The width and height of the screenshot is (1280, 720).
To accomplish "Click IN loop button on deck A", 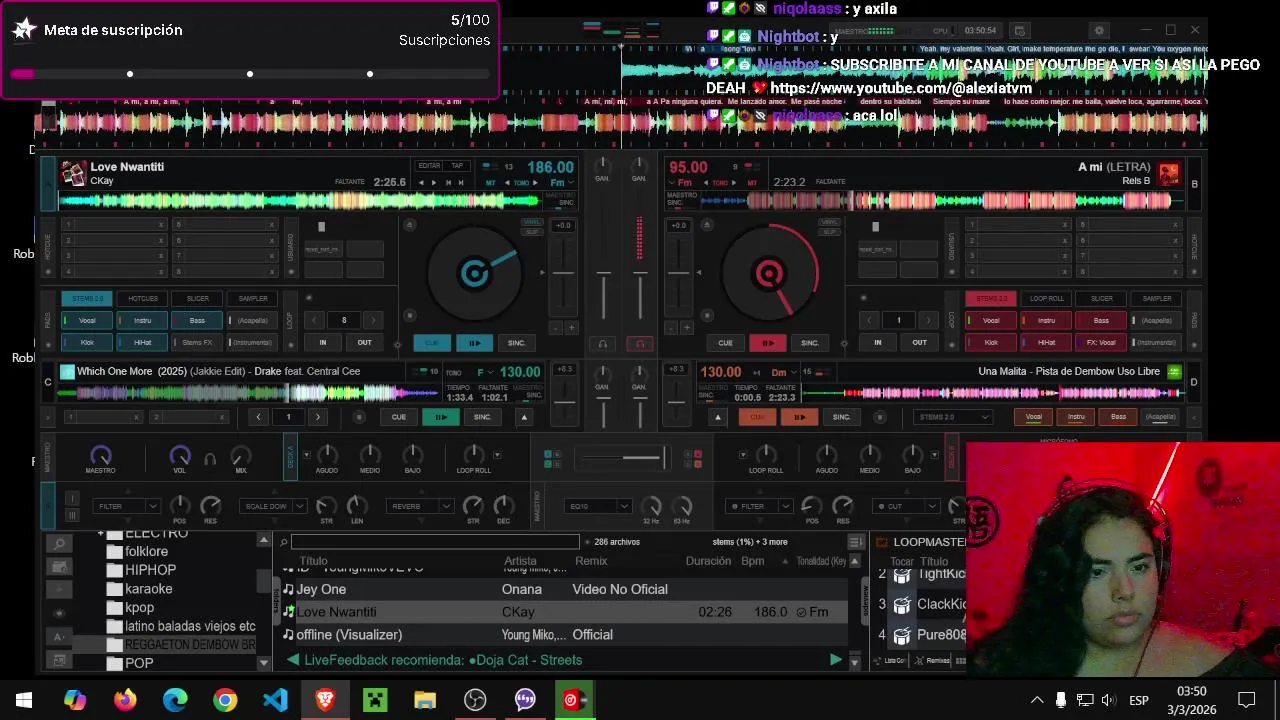I will pyautogui.click(x=322, y=342).
